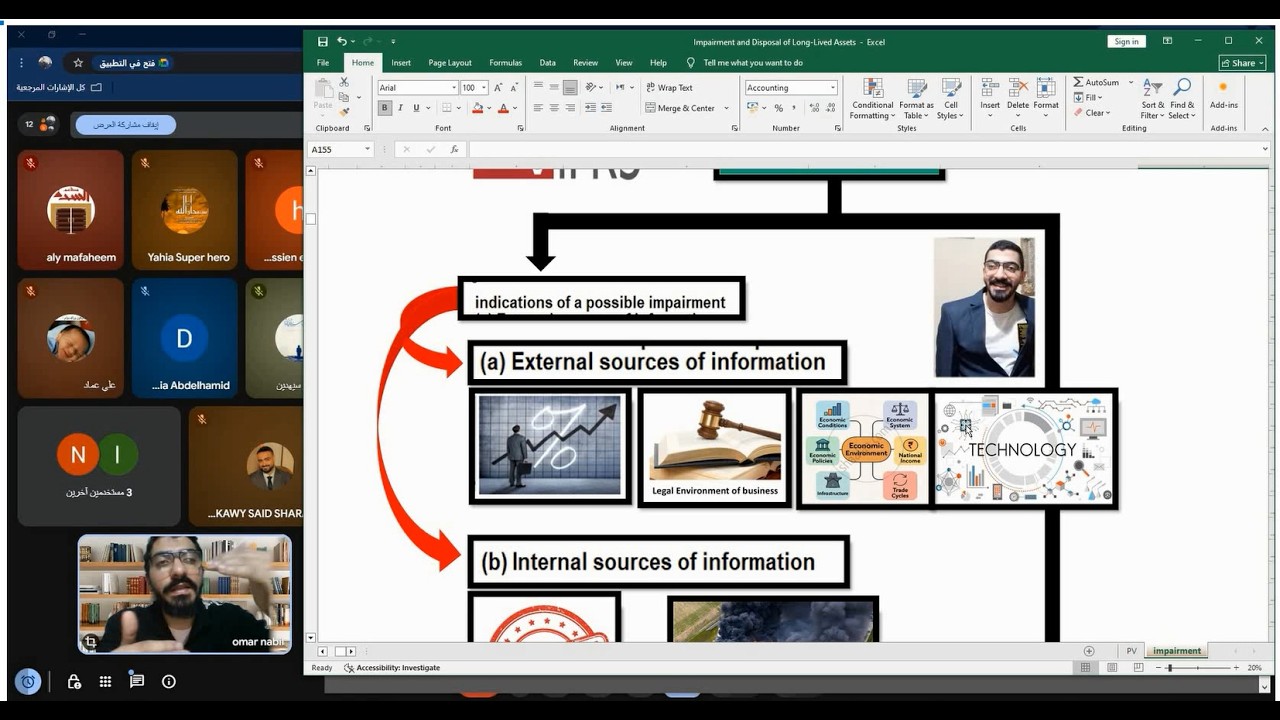Click Decrease Font Size icon
The height and width of the screenshot is (720, 1280).
[515, 88]
